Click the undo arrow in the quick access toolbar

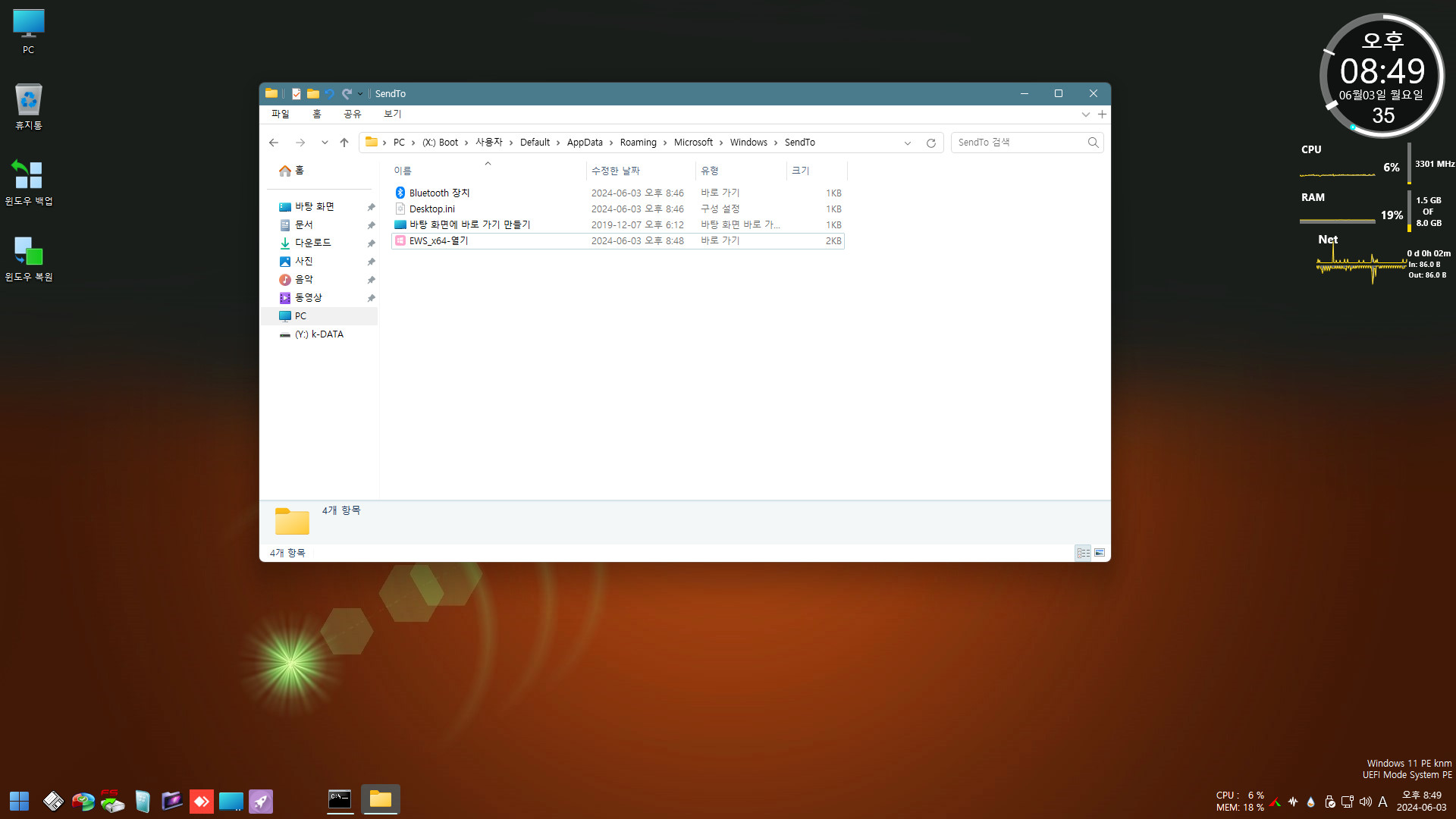click(329, 93)
